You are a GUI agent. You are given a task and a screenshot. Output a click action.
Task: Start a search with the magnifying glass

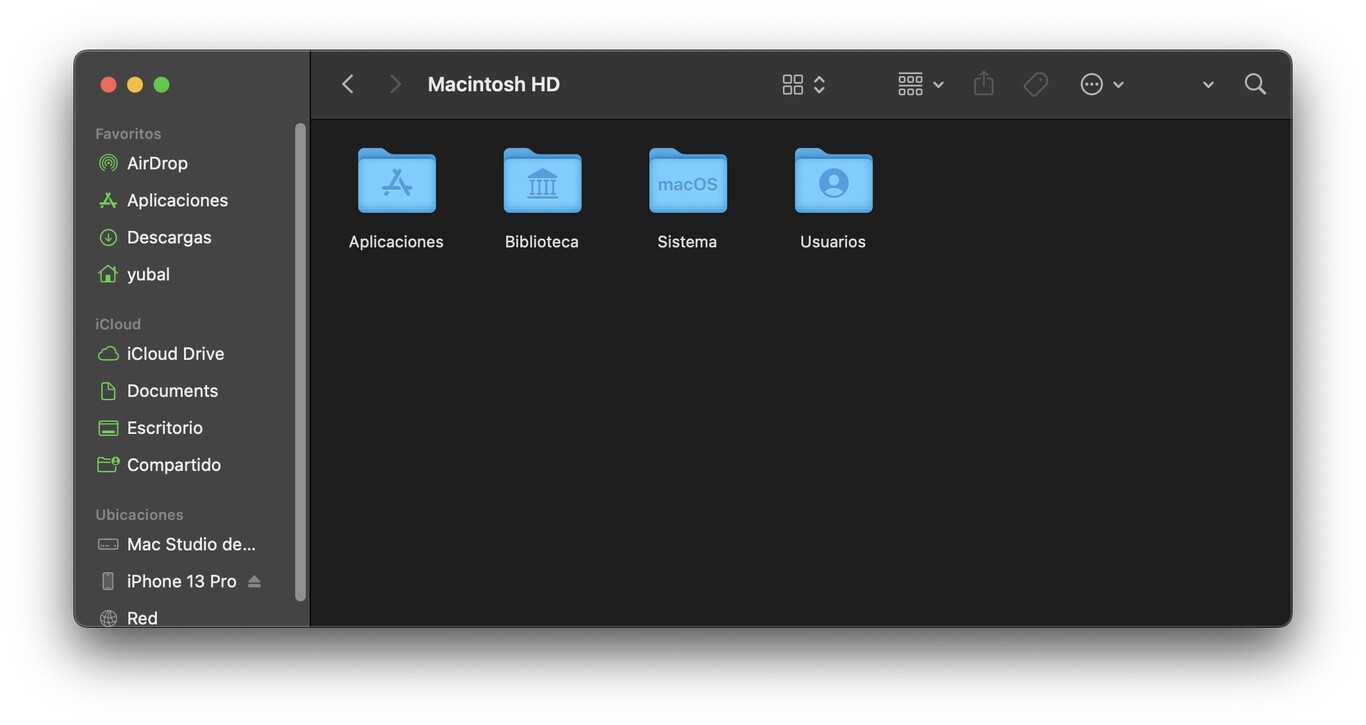point(1255,84)
